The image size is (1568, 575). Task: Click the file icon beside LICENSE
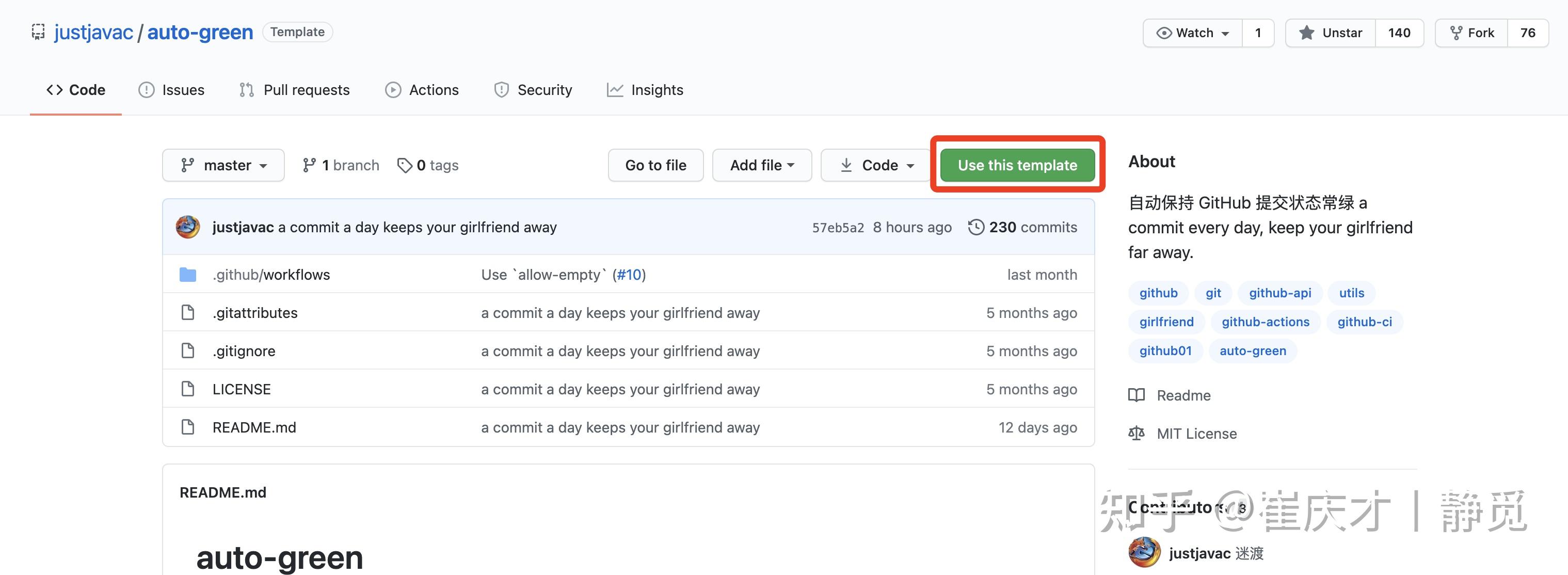tap(187, 389)
